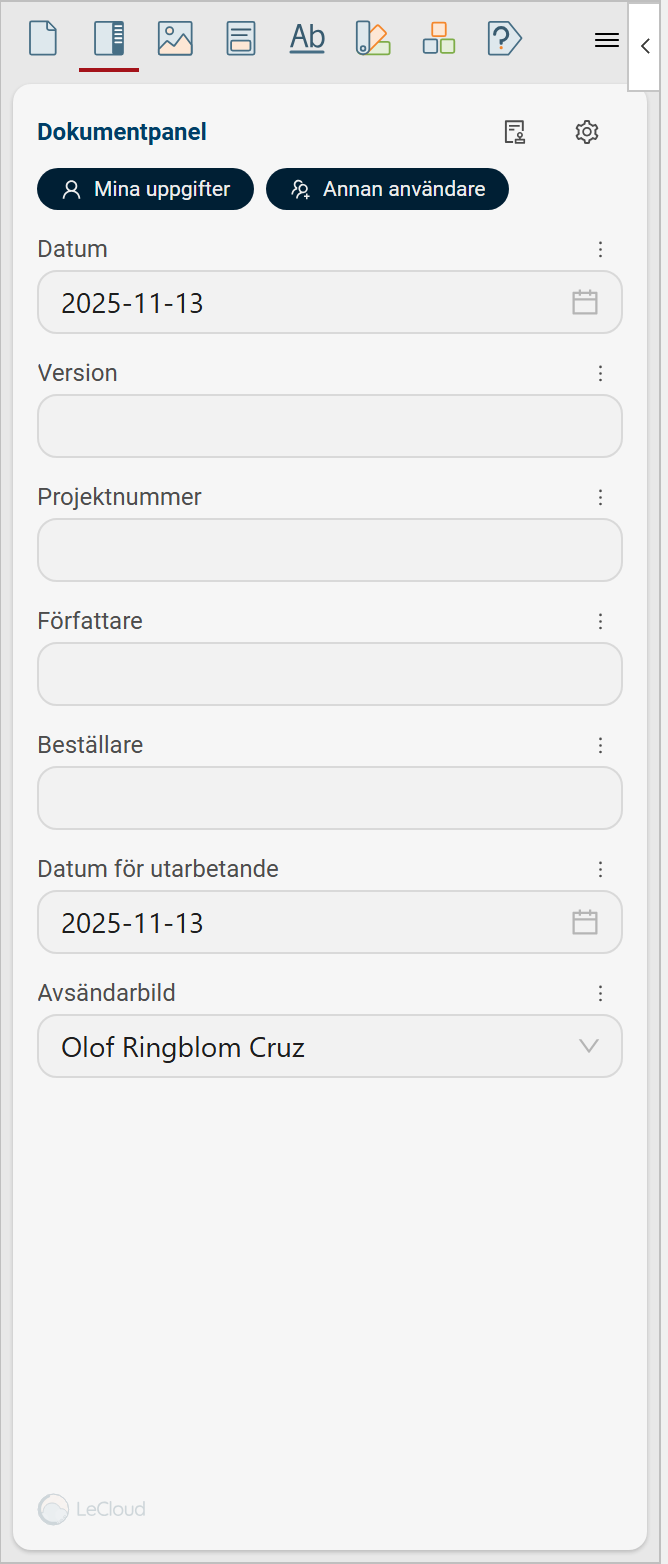Expand the Avsändarbild dropdown
The height and width of the screenshot is (1564, 668).
[589, 1046]
